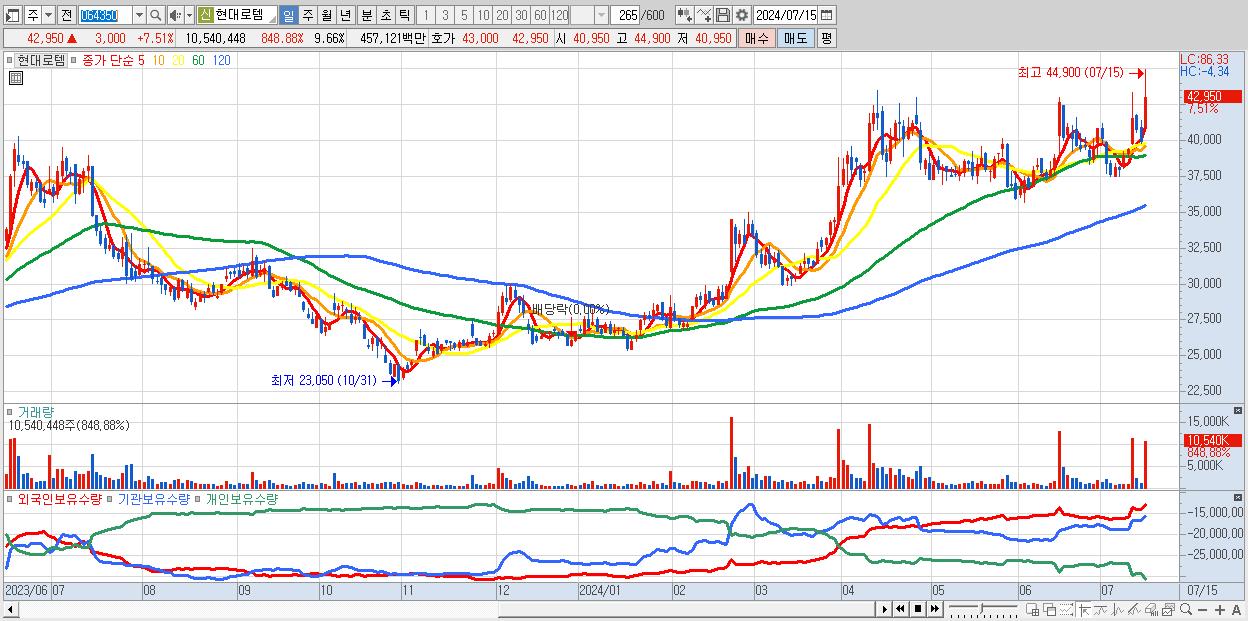Switch to monthly 월 chart period
Screen dimensions: 1248x621
coord(327,15)
